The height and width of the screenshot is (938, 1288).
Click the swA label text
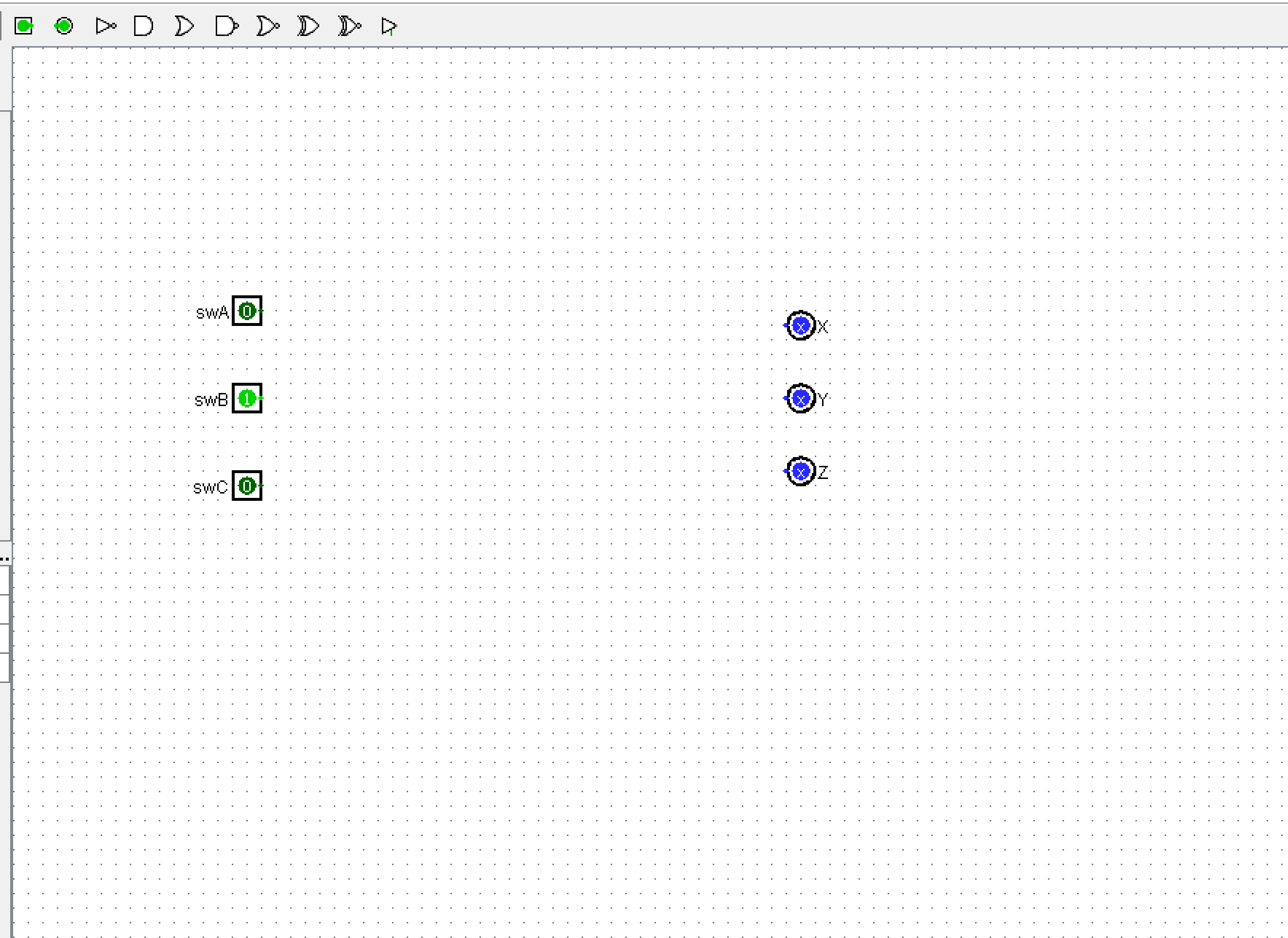click(212, 312)
